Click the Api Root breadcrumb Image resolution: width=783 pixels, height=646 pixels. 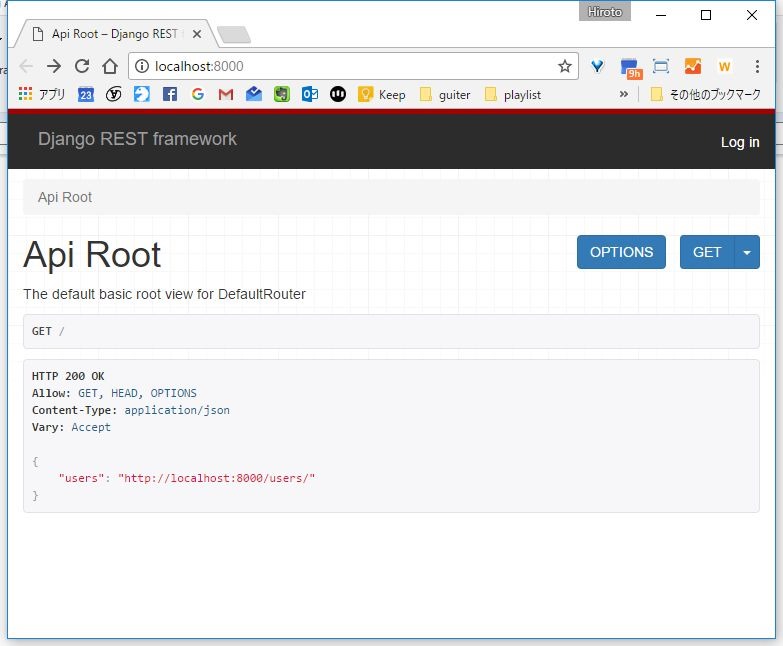click(65, 197)
